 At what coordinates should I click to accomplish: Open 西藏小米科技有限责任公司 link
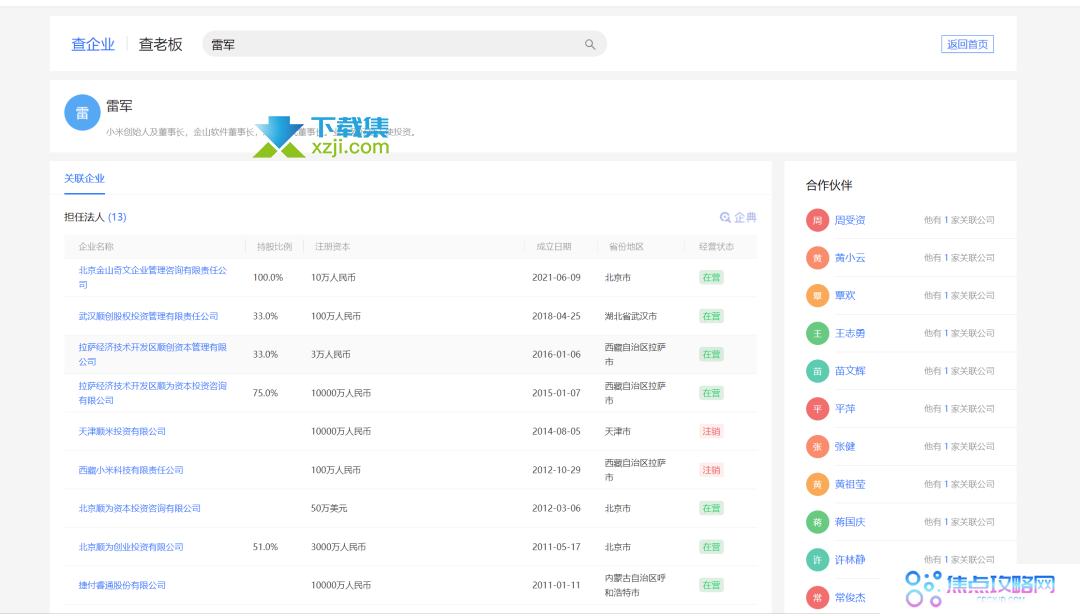tap(131, 470)
